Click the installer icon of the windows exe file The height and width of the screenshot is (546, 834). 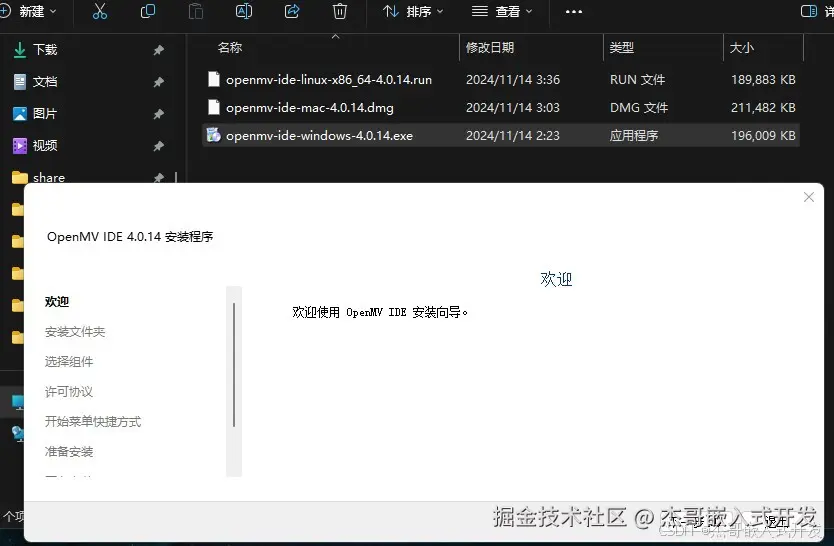213,135
